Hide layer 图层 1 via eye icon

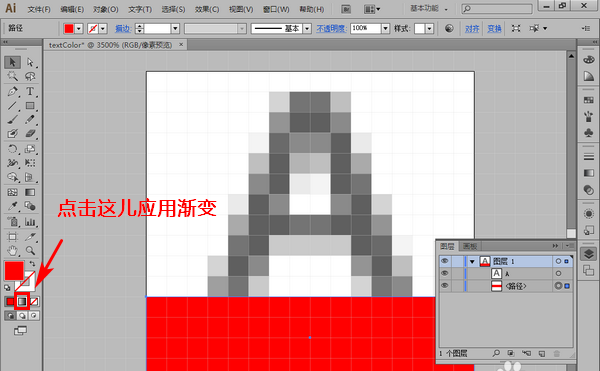pyautogui.click(x=444, y=261)
